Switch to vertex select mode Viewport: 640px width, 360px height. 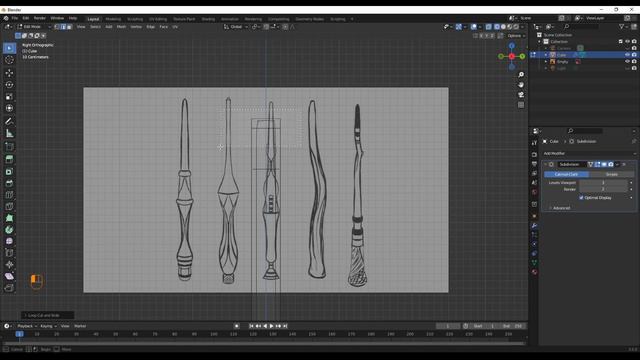tap(57, 27)
